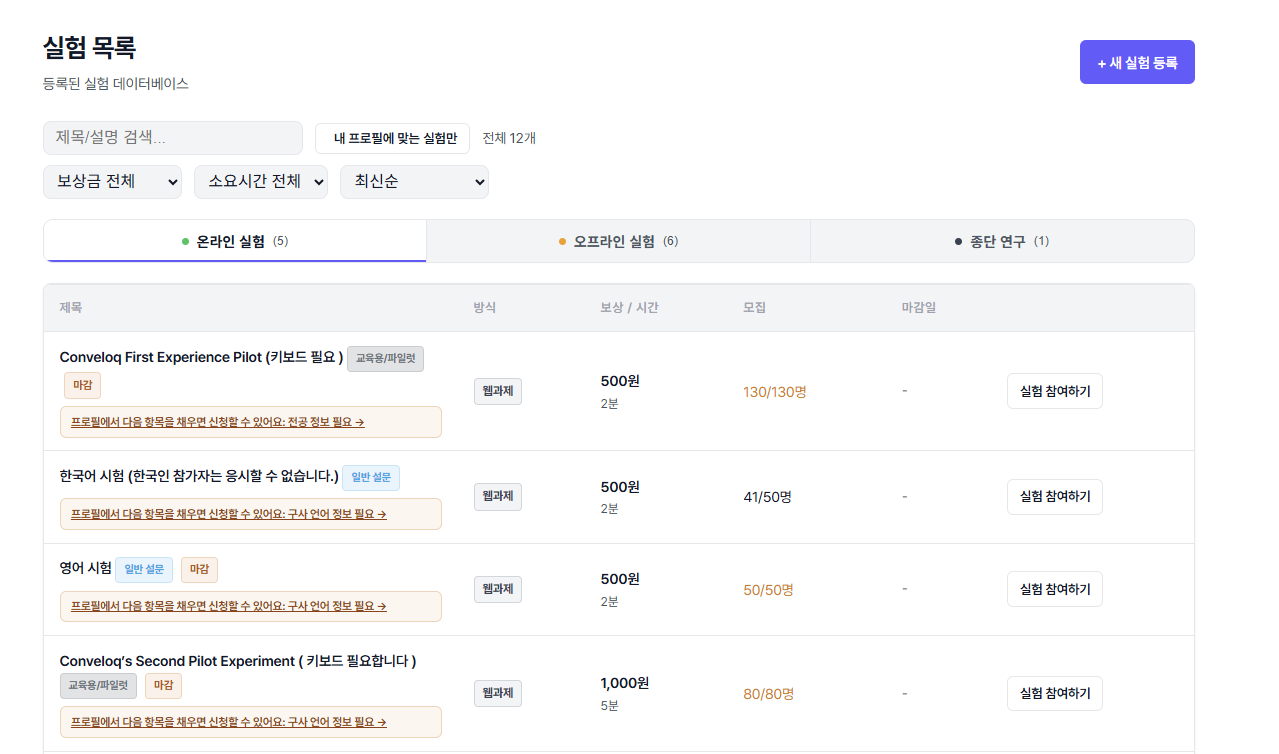Click the 전체 12개 count text
Viewport: 1279px width, 754px height.
[x=509, y=138]
